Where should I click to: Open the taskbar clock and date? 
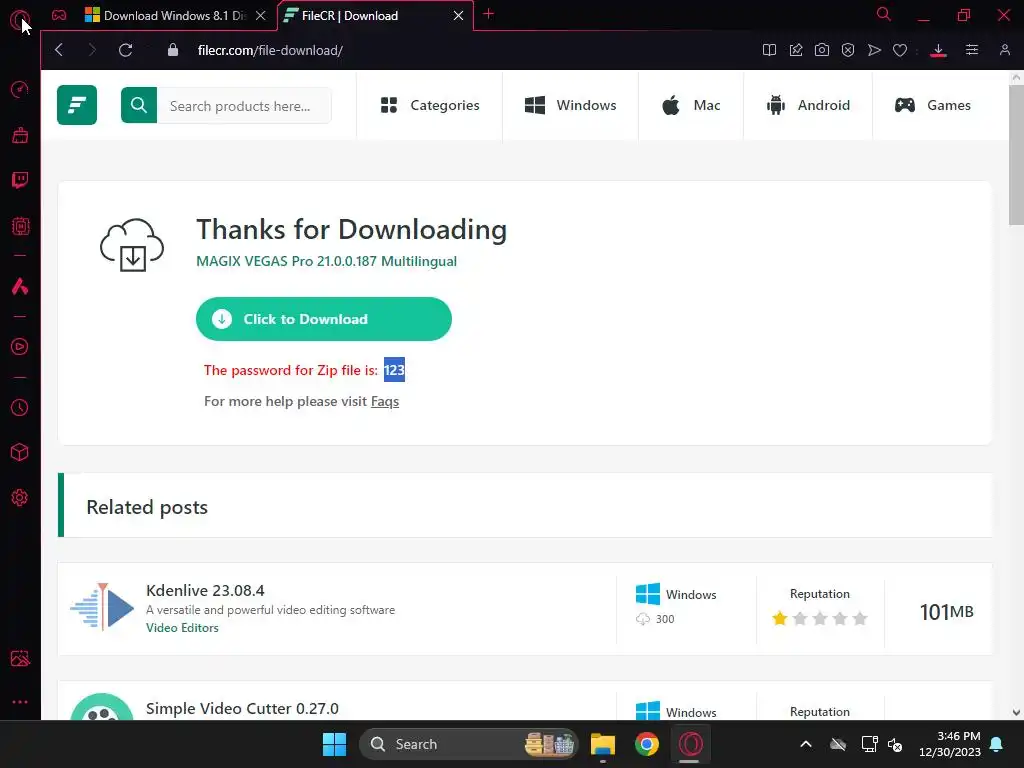950,744
